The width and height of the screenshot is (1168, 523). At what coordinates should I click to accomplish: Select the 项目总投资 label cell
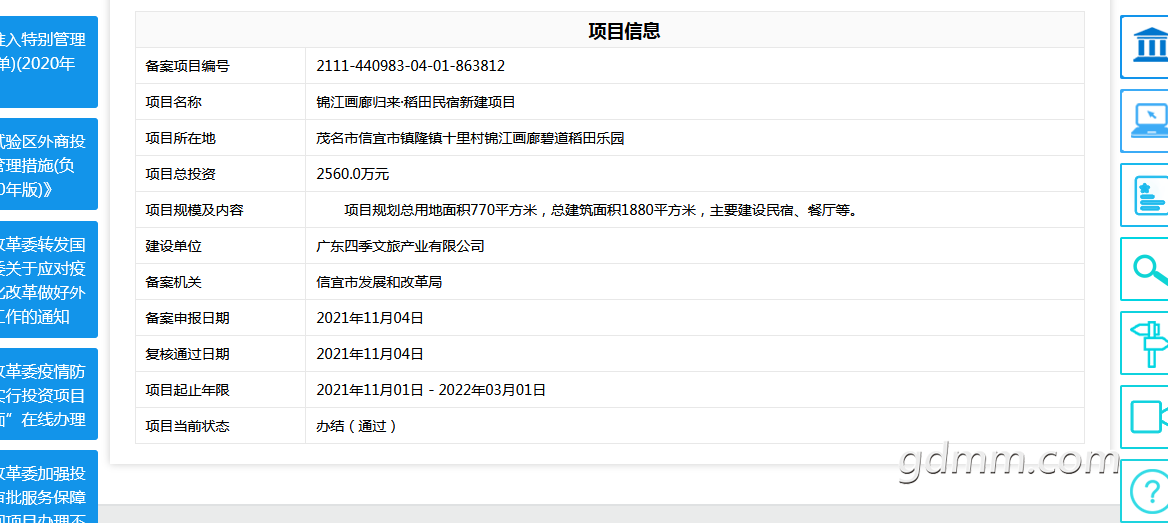coord(220,174)
